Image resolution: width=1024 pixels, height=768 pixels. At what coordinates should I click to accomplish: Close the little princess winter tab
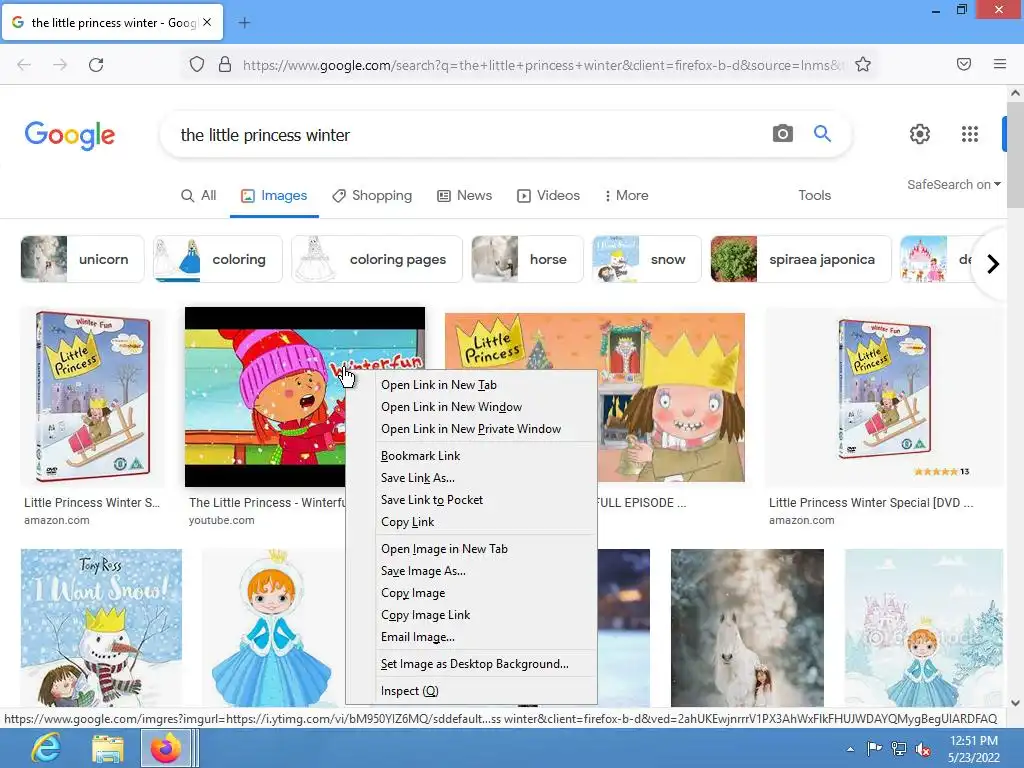click(x=207, y=22)
